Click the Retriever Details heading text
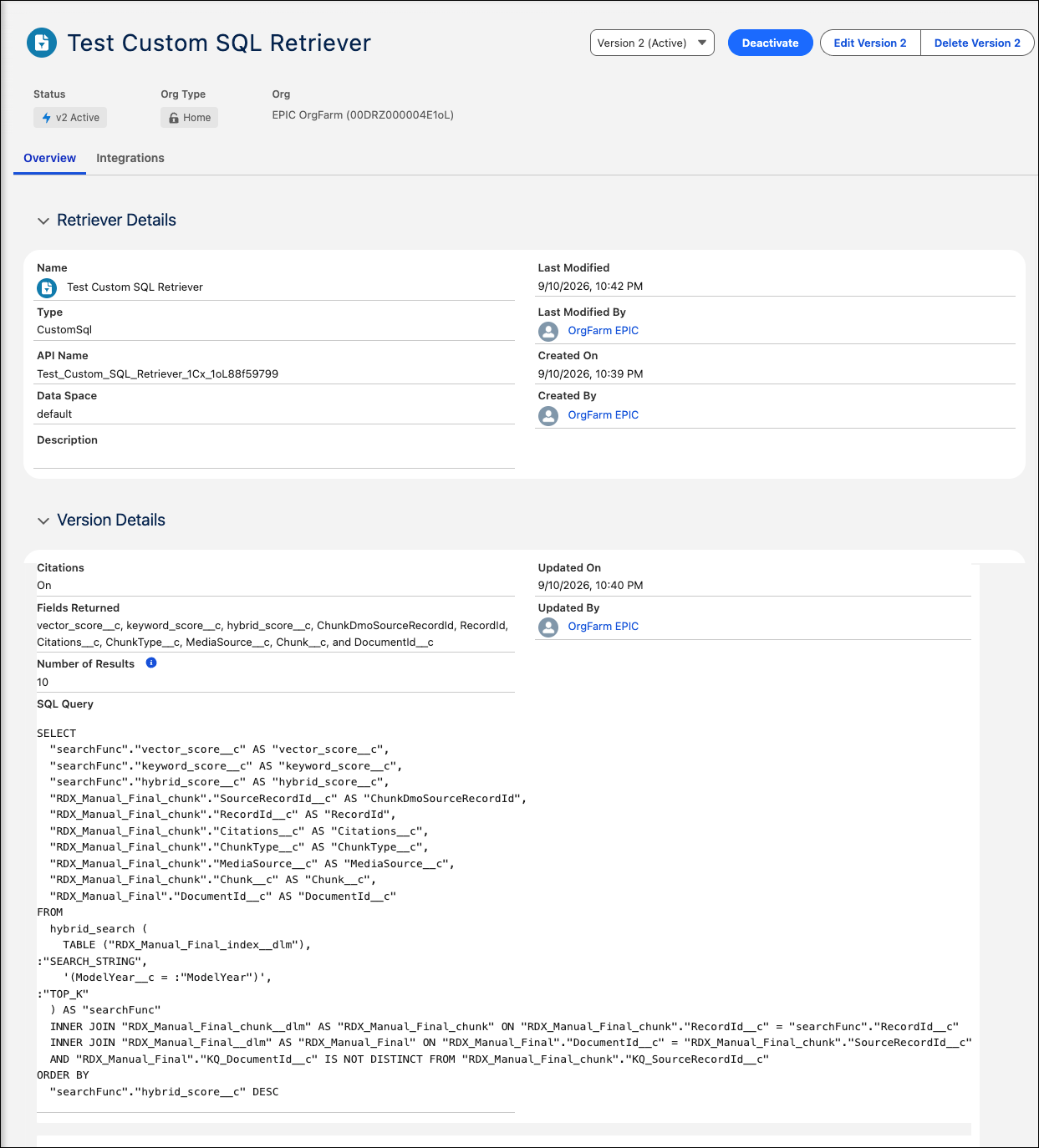The width and height of the screenshot is (1039, 1148). (x=116, y=221)
